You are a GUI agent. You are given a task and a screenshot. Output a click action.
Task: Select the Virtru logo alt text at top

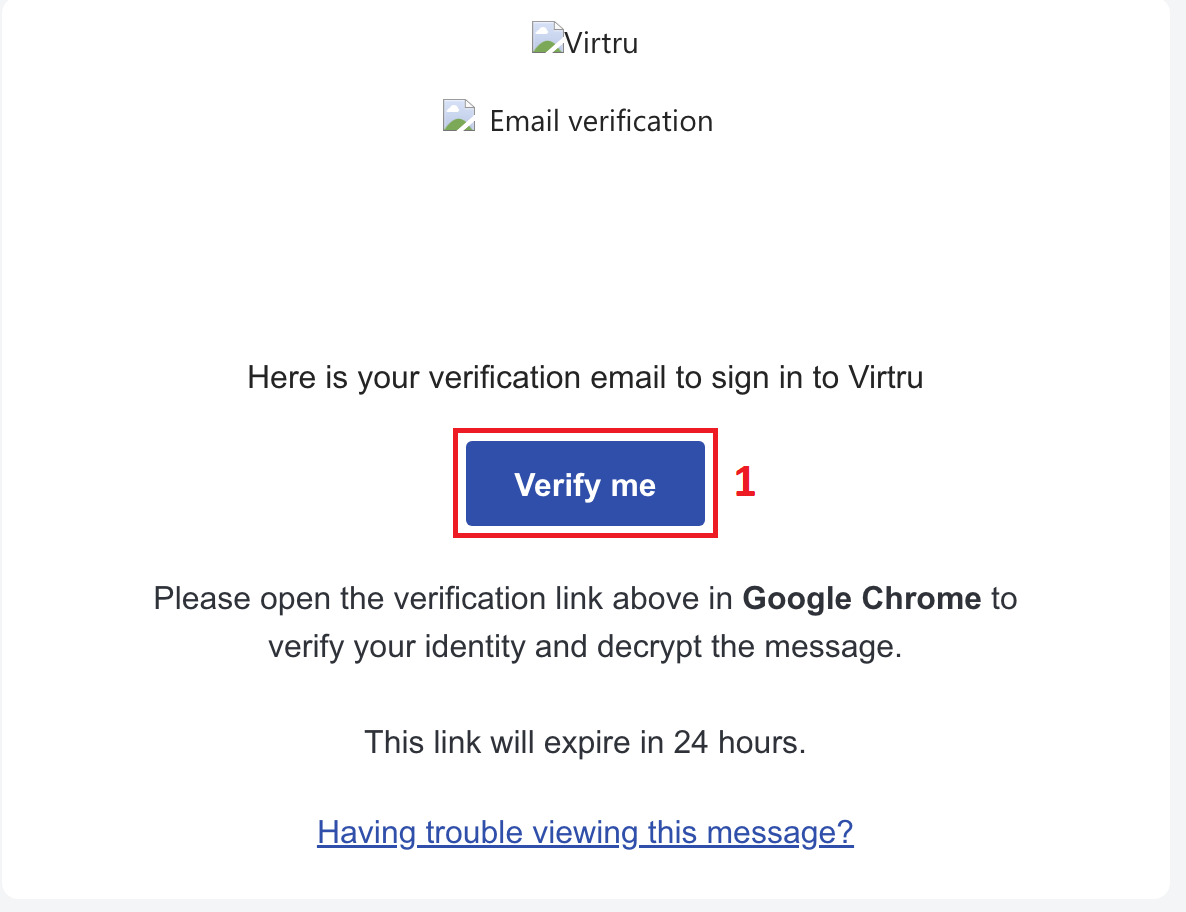tap(601, 43)
